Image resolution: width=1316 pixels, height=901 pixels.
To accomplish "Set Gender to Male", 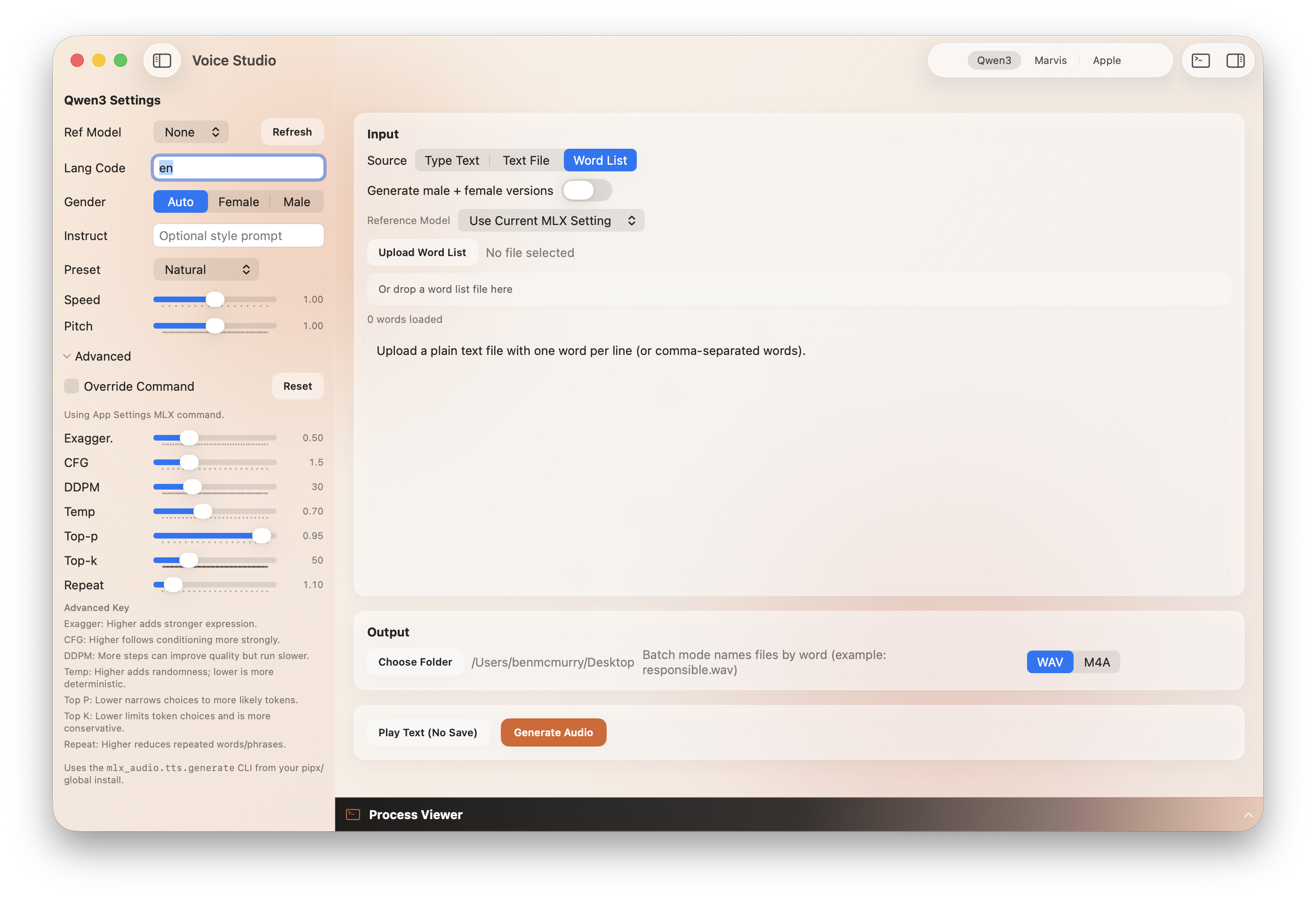I will click(x=297, y=202).
